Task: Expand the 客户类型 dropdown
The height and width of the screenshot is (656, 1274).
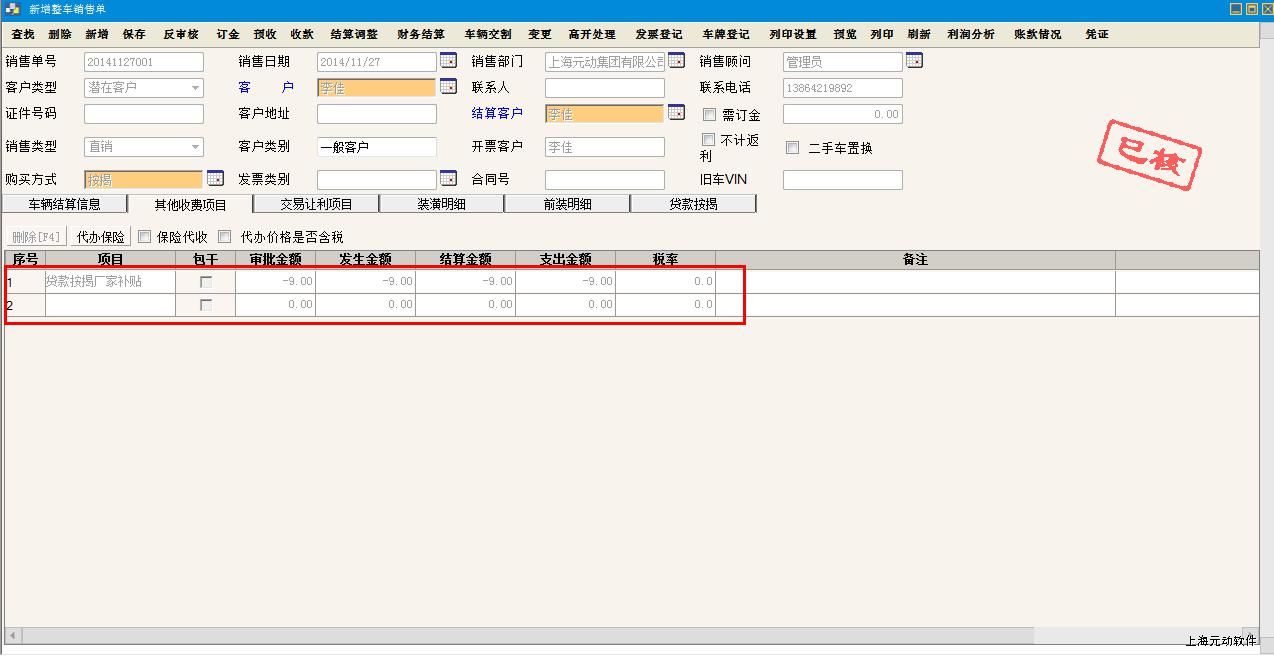Action: click(x=195, y=88)
